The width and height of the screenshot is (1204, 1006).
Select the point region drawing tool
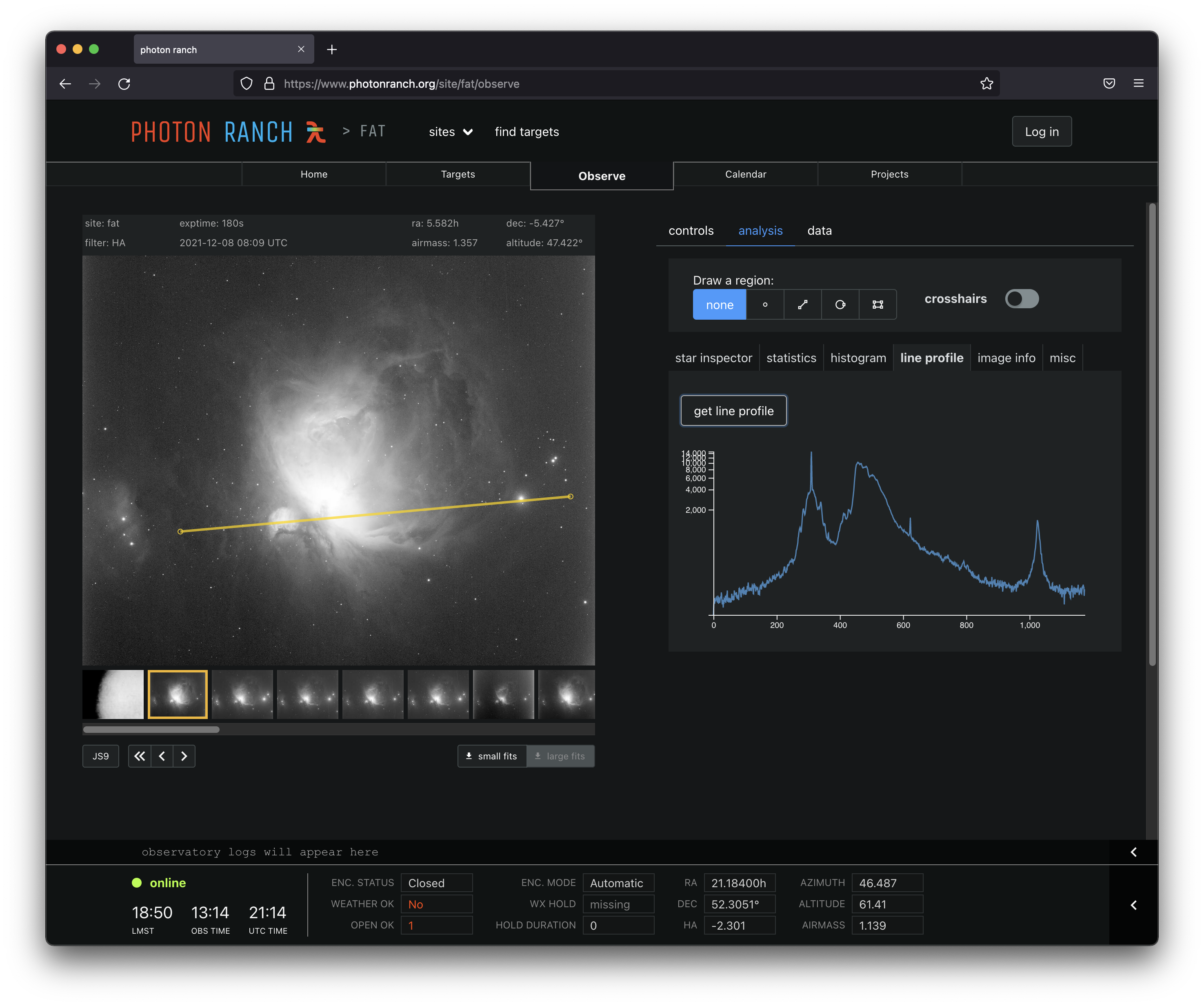765,305
